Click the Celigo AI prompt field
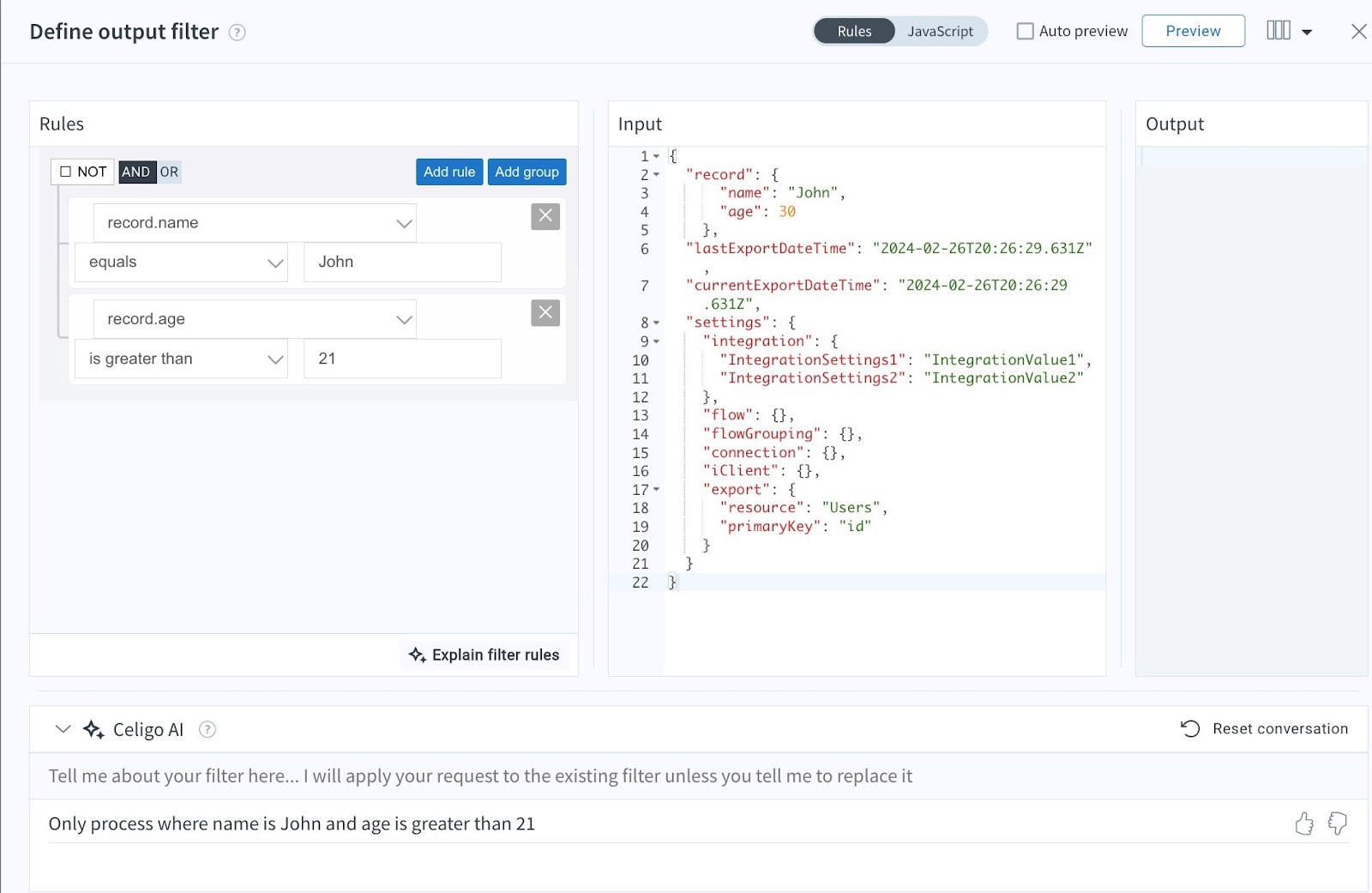The image size is (1372, 893). pyautogui.click(x=698, y=776)
